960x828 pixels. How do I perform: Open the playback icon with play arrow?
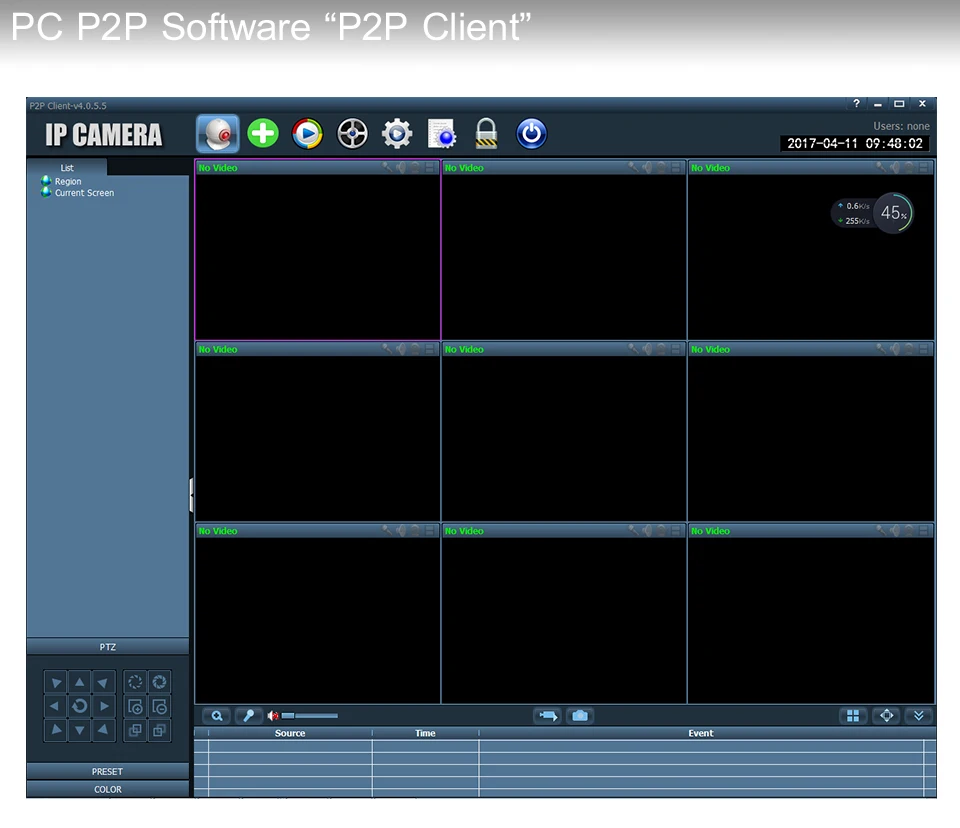click(x=307, y=134)
